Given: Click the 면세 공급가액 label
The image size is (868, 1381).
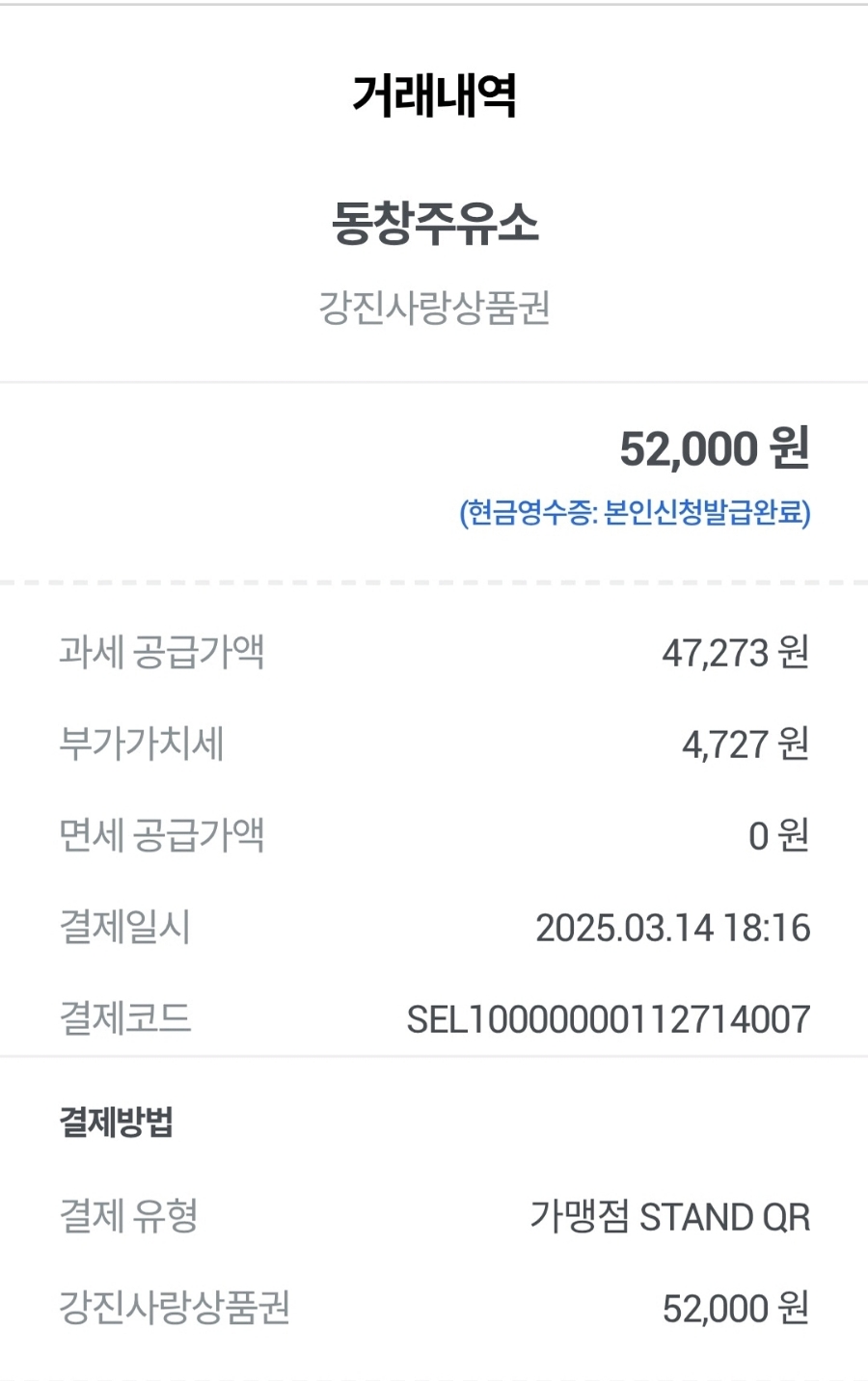Looking at the screenshot, I should 161,835.
